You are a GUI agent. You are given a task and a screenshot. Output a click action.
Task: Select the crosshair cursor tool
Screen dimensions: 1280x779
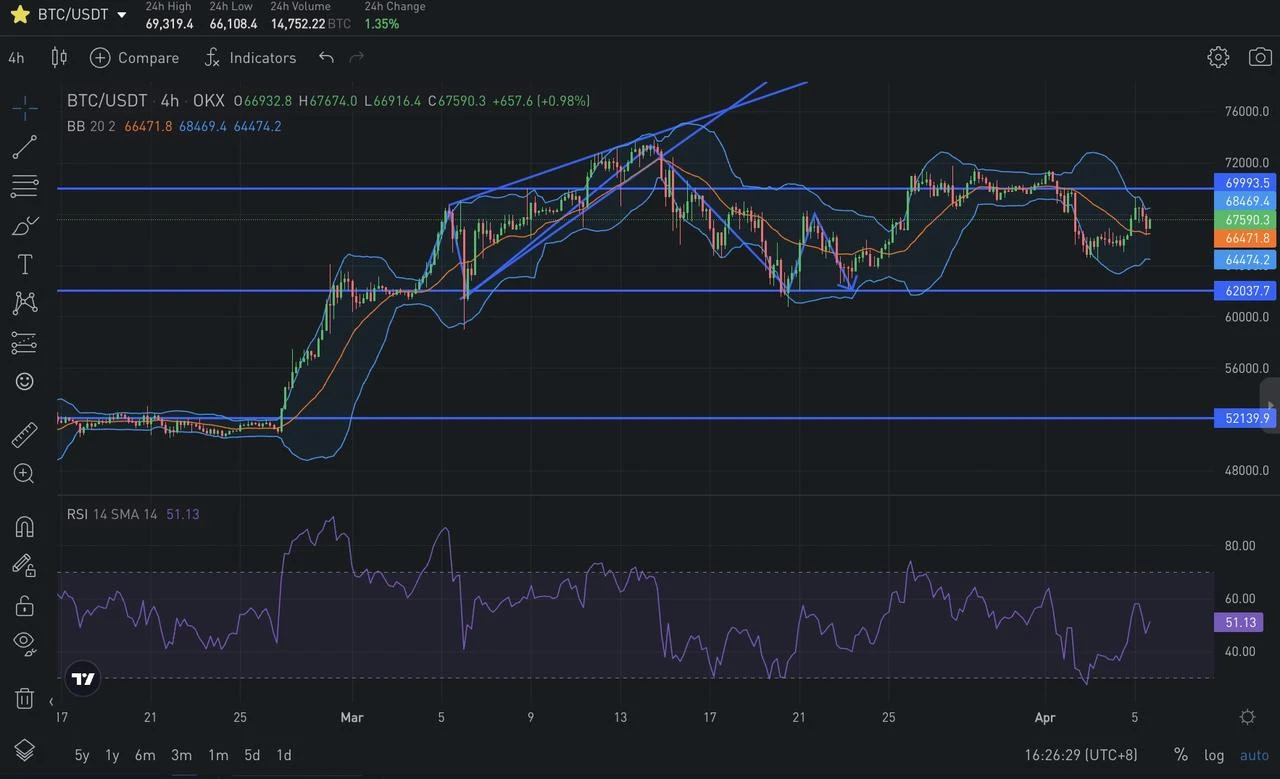tap(25, 107)
